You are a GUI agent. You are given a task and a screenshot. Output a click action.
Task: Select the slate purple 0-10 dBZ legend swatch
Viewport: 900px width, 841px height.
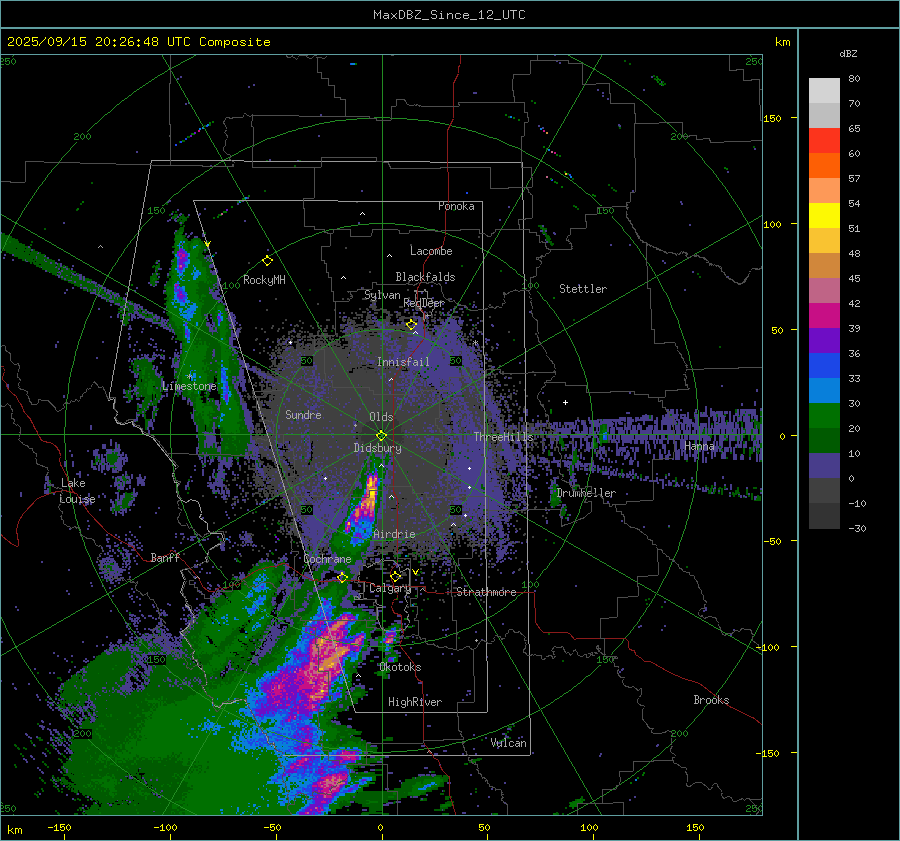(824, 466)
